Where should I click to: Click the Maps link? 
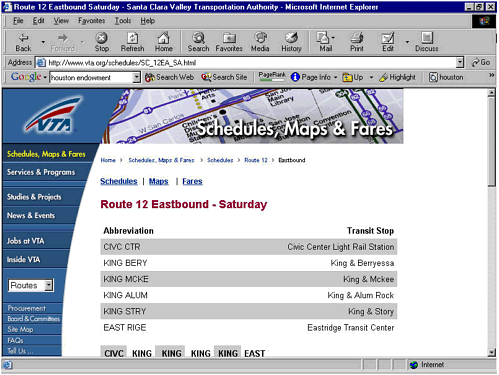159,181
